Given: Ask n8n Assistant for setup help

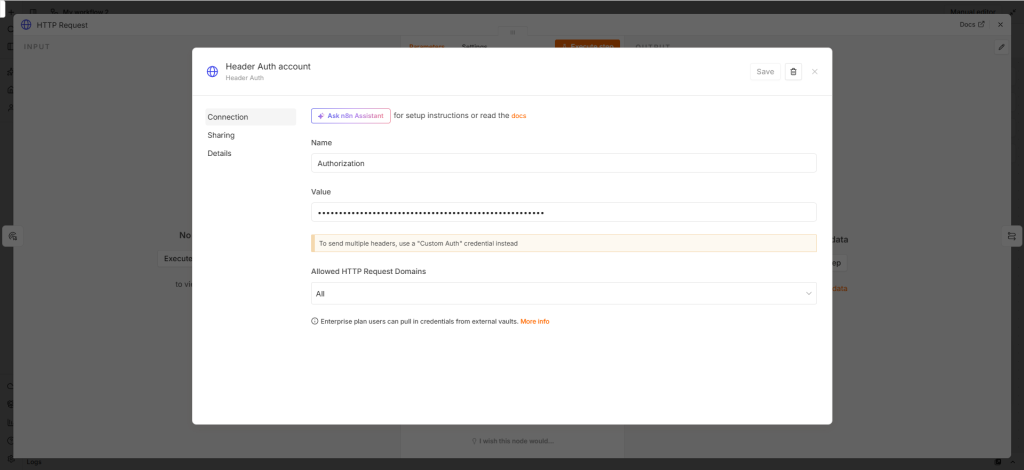Looking at the screenshot, I should [351, 116].
